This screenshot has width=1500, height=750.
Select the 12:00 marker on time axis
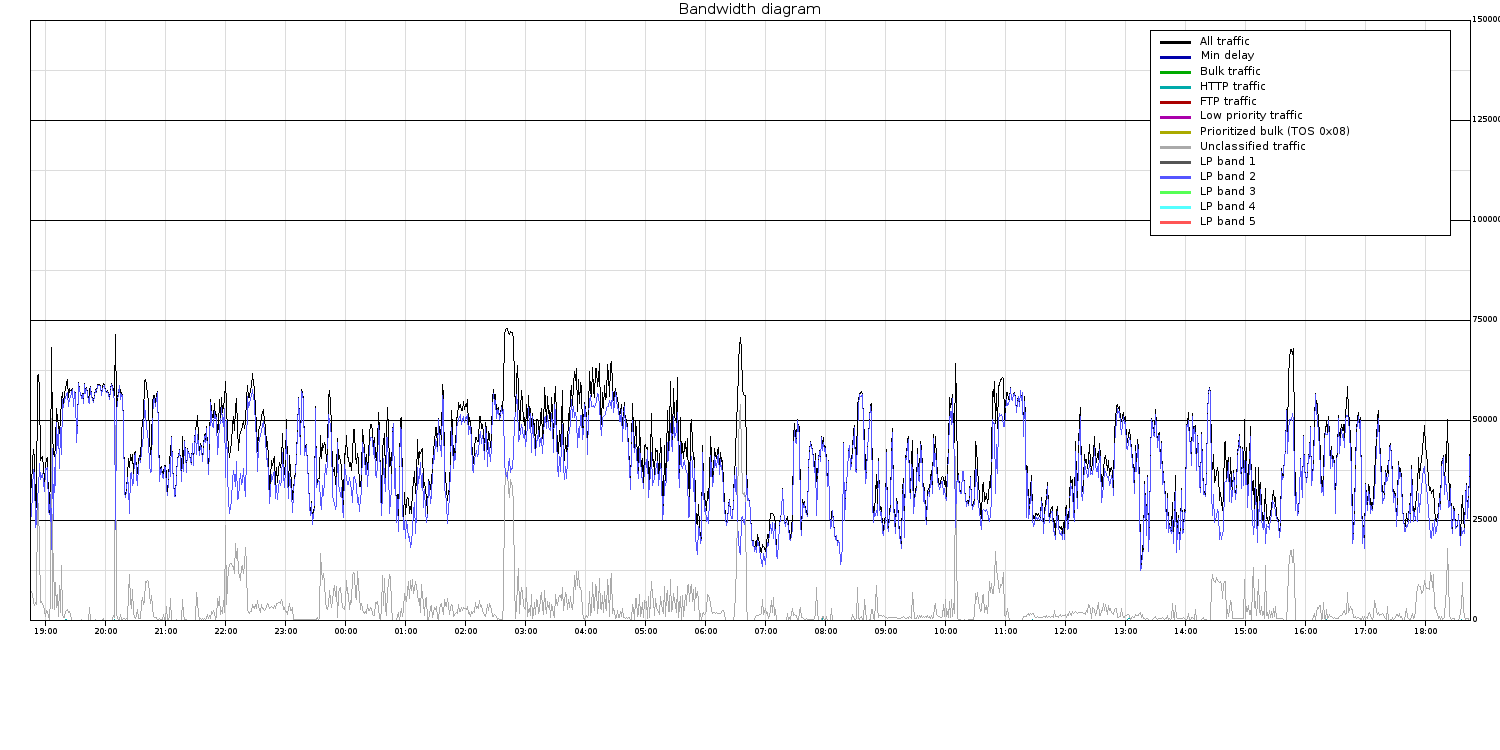(1066, 631)
